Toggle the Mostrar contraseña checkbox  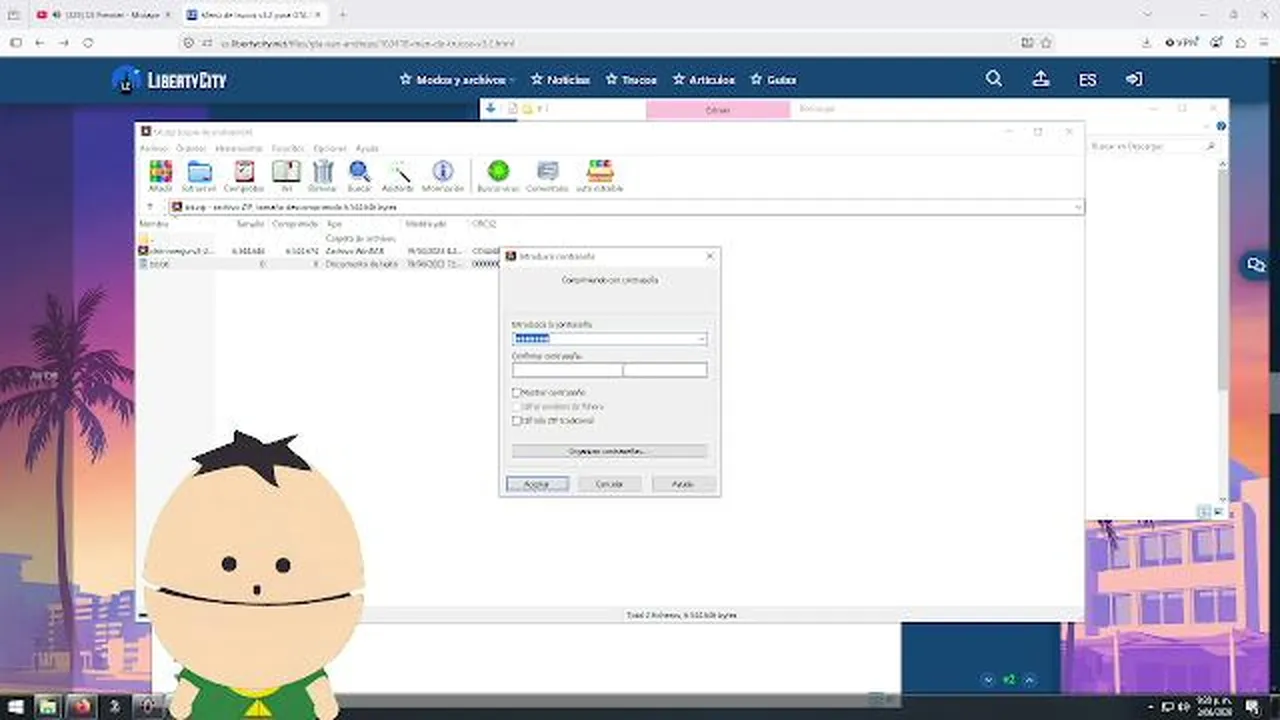pyautogui.click(x=517, y=393)
